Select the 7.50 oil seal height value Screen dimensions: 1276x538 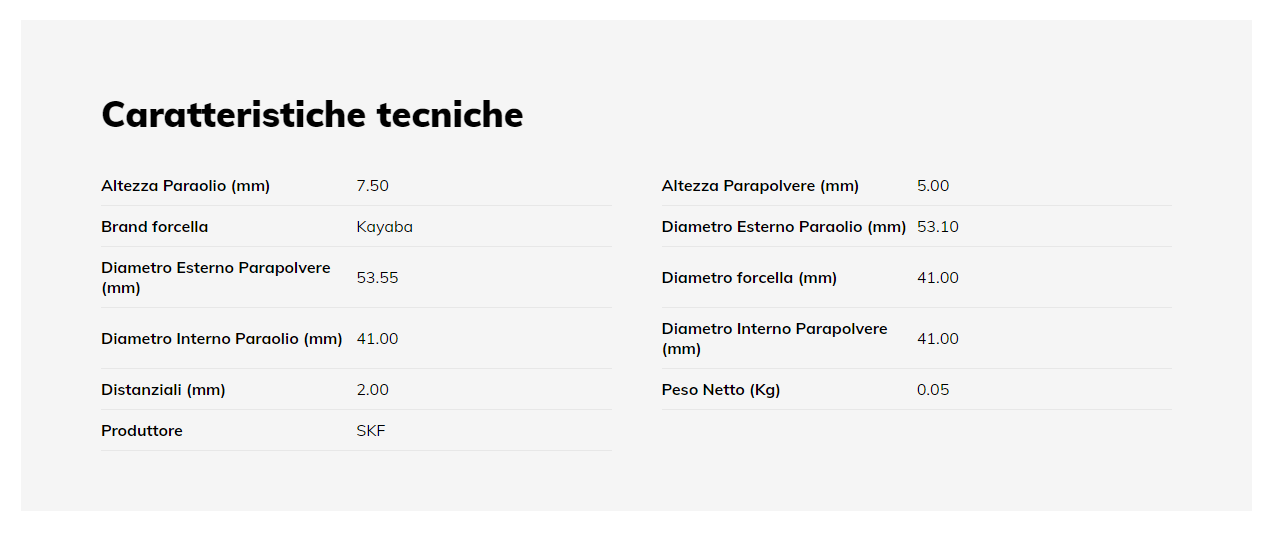[x=372, y=186]
